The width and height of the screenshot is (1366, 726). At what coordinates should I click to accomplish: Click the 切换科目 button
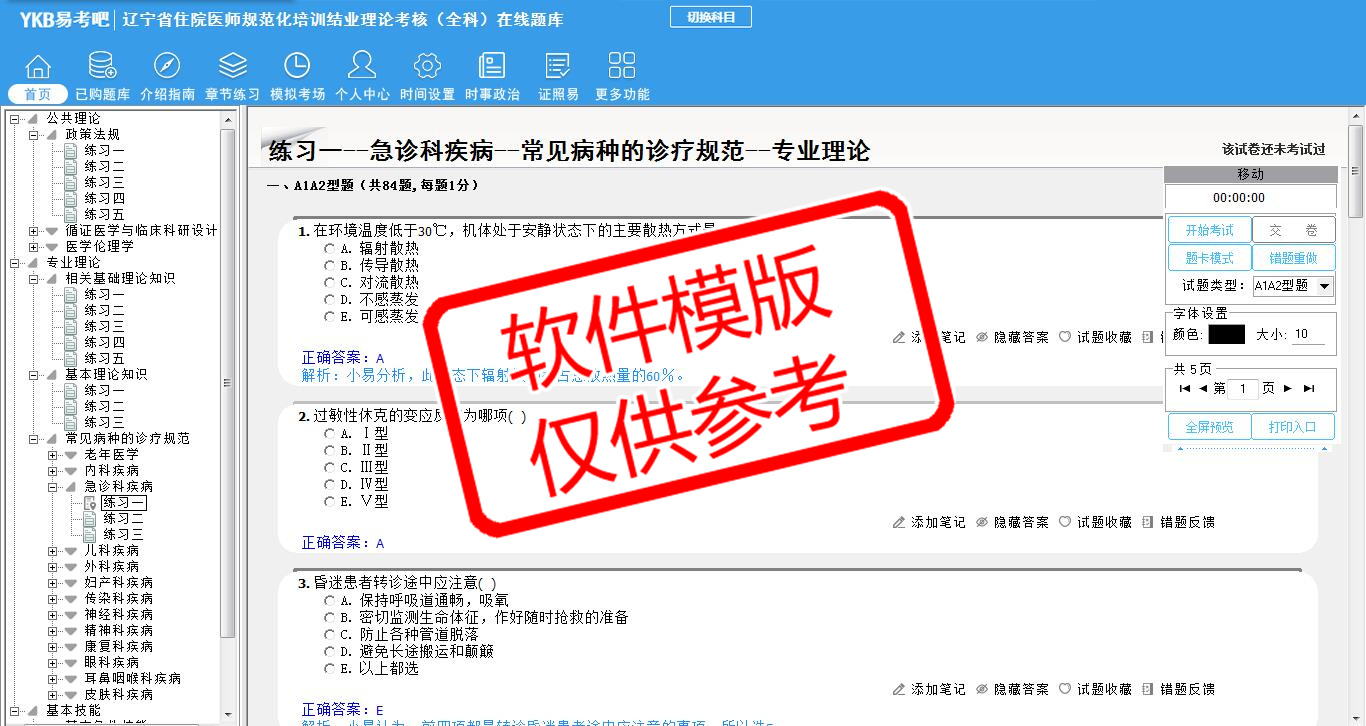(x=710, y=17)
